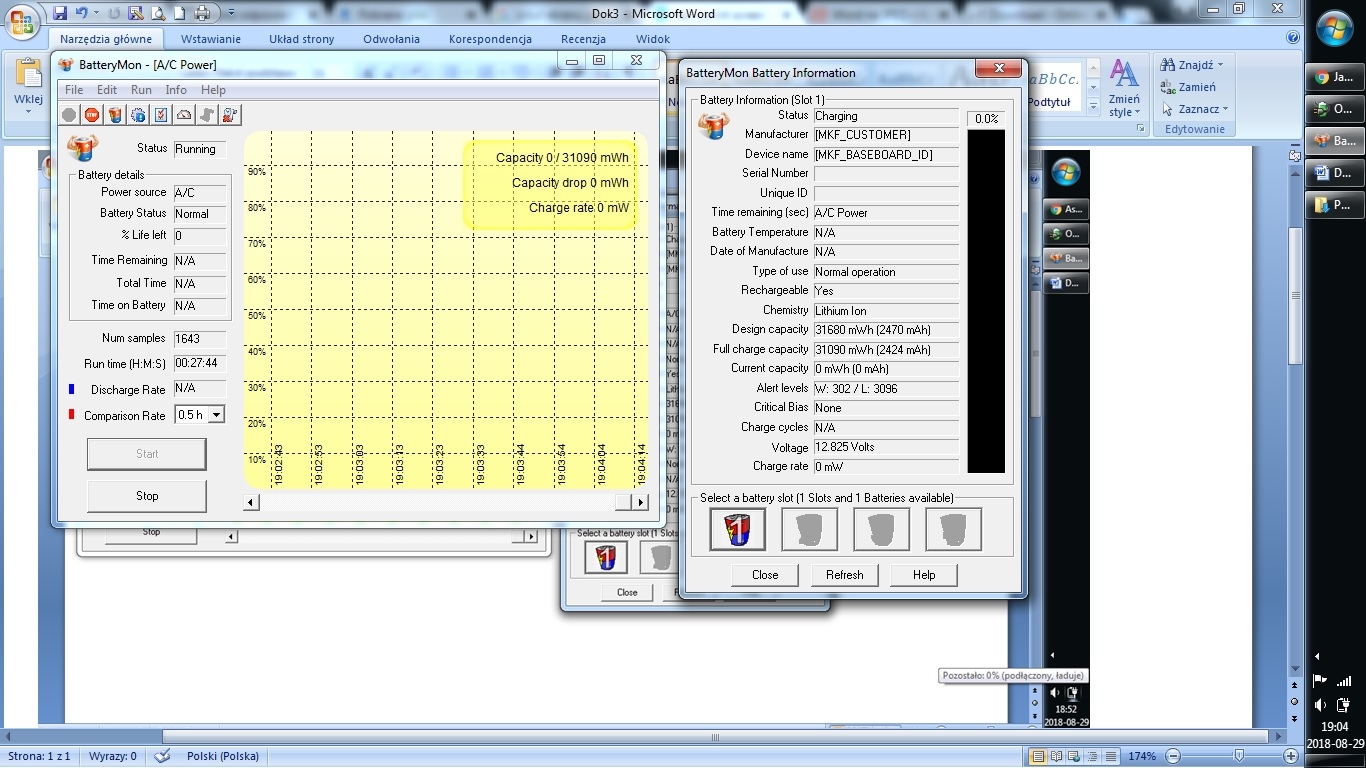Open undo history dropdown arrow
1366x768 pixels.
click(95, 13)
